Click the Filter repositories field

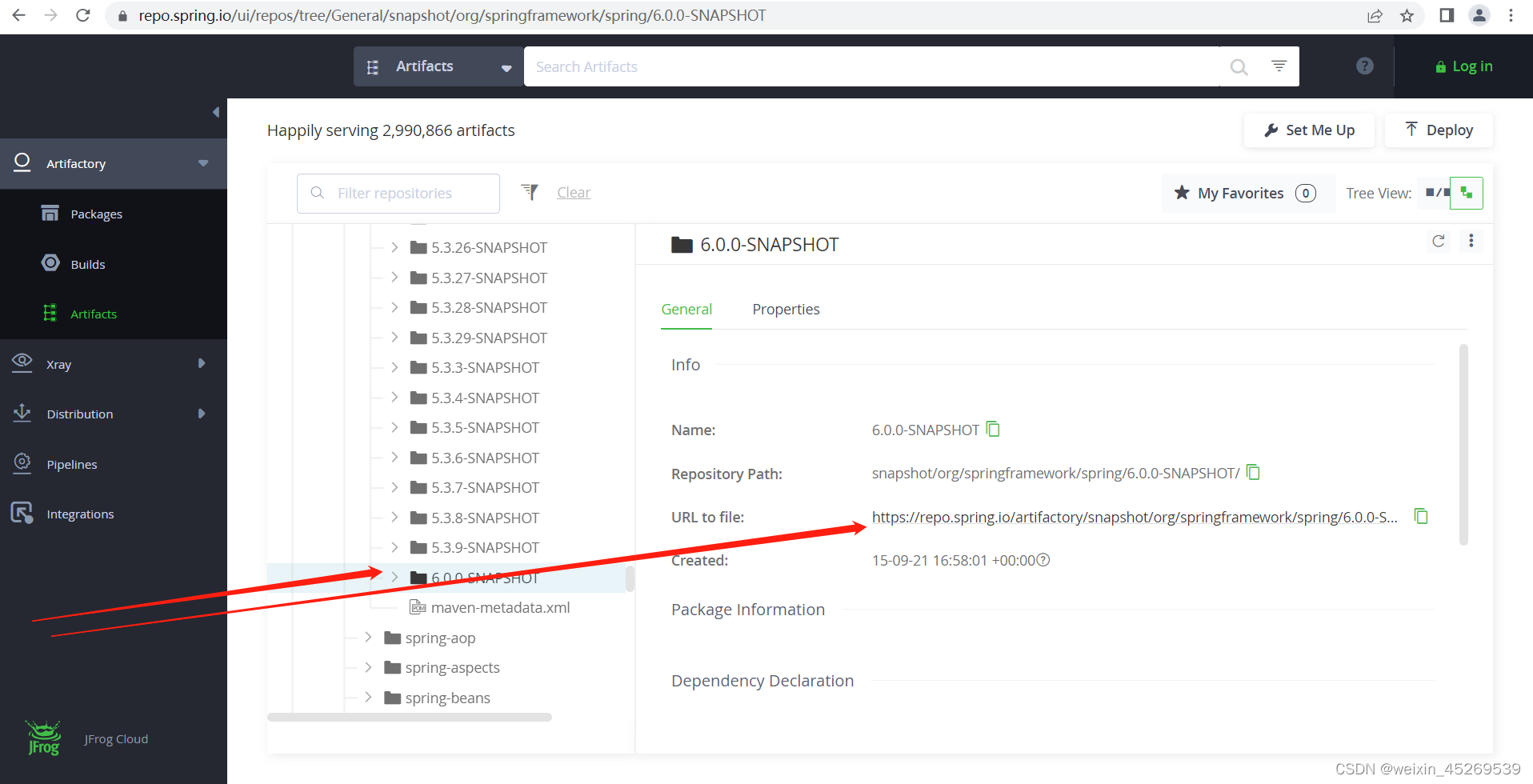pos(398,194)
